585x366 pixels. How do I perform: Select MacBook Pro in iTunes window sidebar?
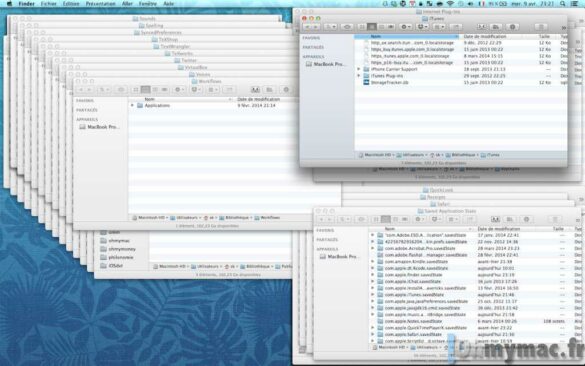(x=325, y=64)
